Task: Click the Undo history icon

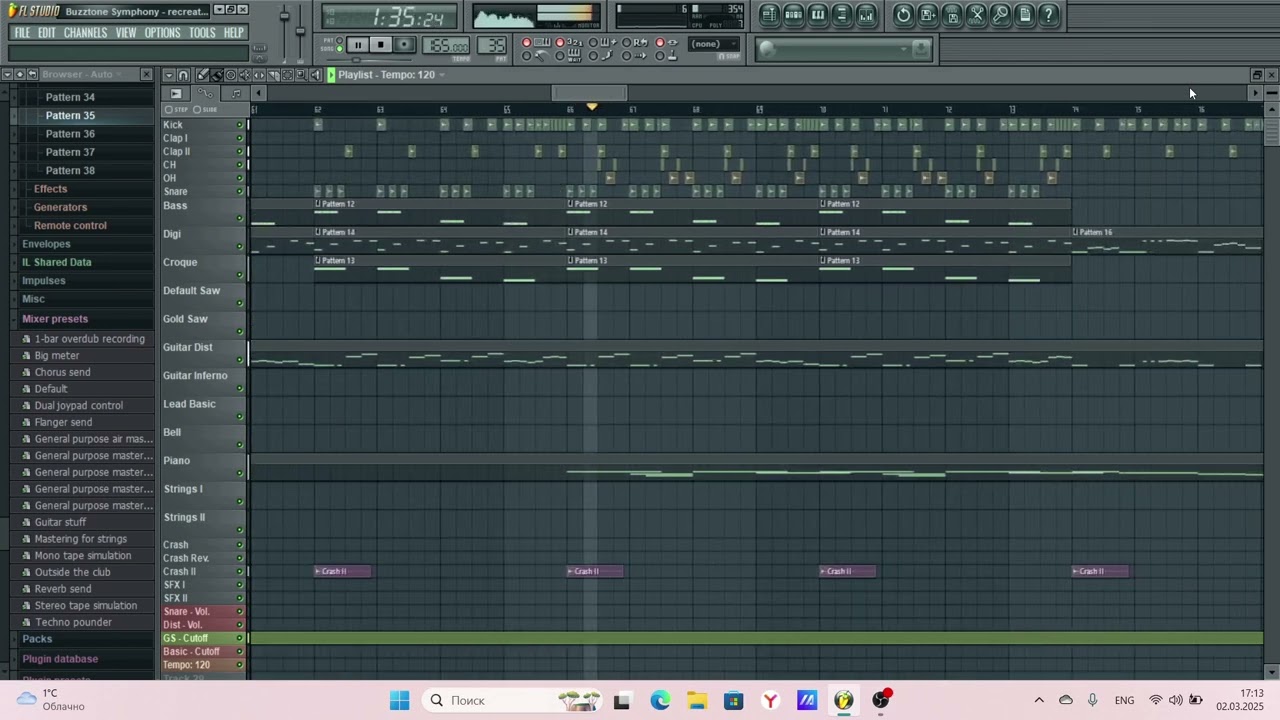Action: 903,15
